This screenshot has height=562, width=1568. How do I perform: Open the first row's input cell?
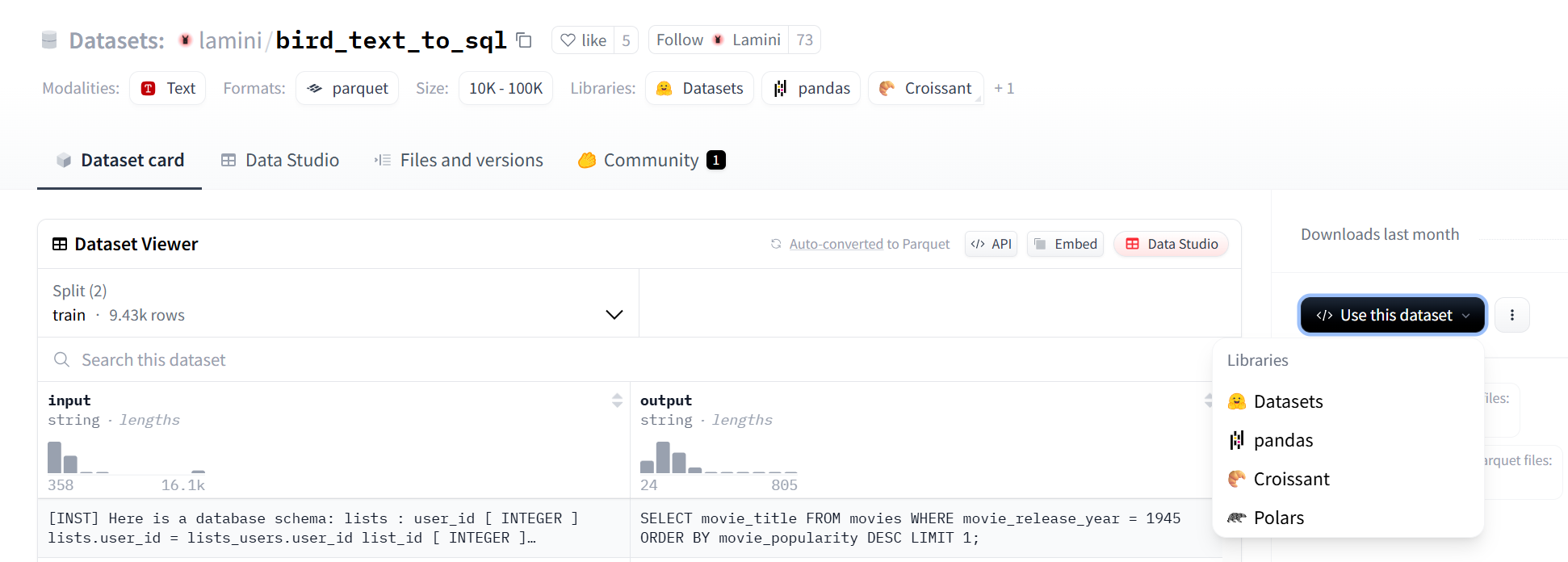pos(333,528)
